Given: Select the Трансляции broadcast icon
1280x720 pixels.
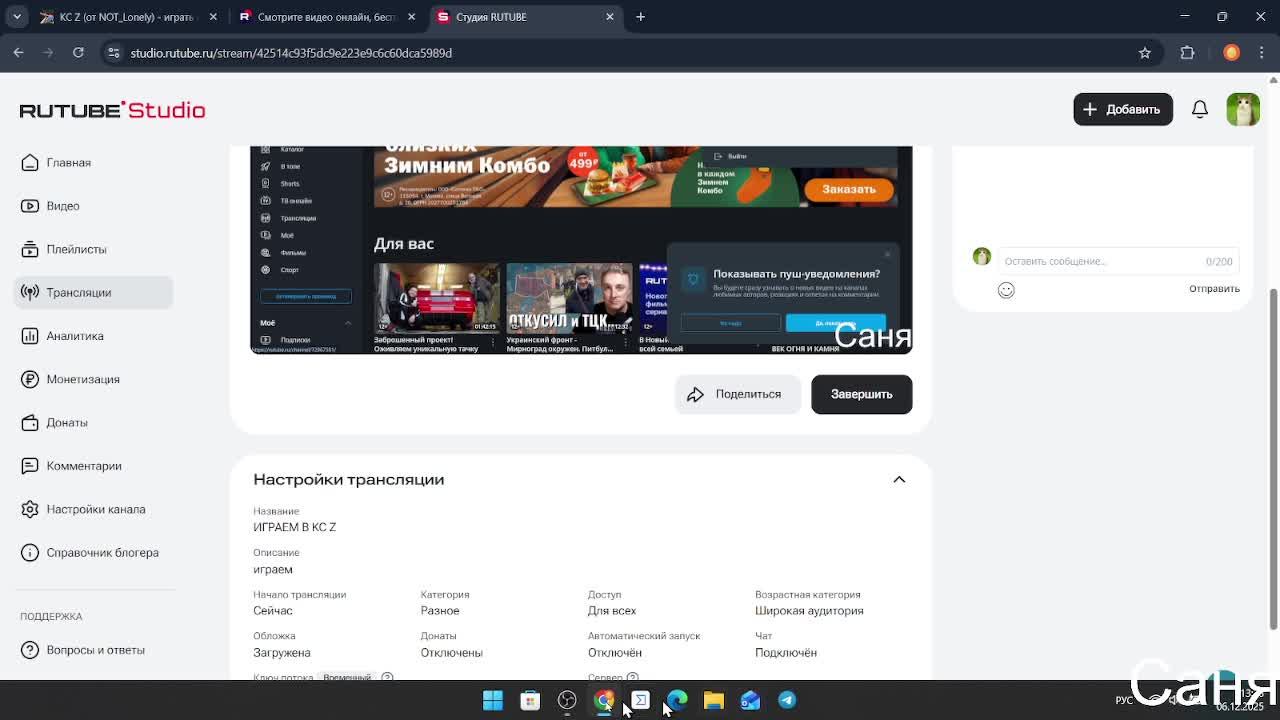Looking at the screenshot, I should pyautogui.click(x=30, y=293).
